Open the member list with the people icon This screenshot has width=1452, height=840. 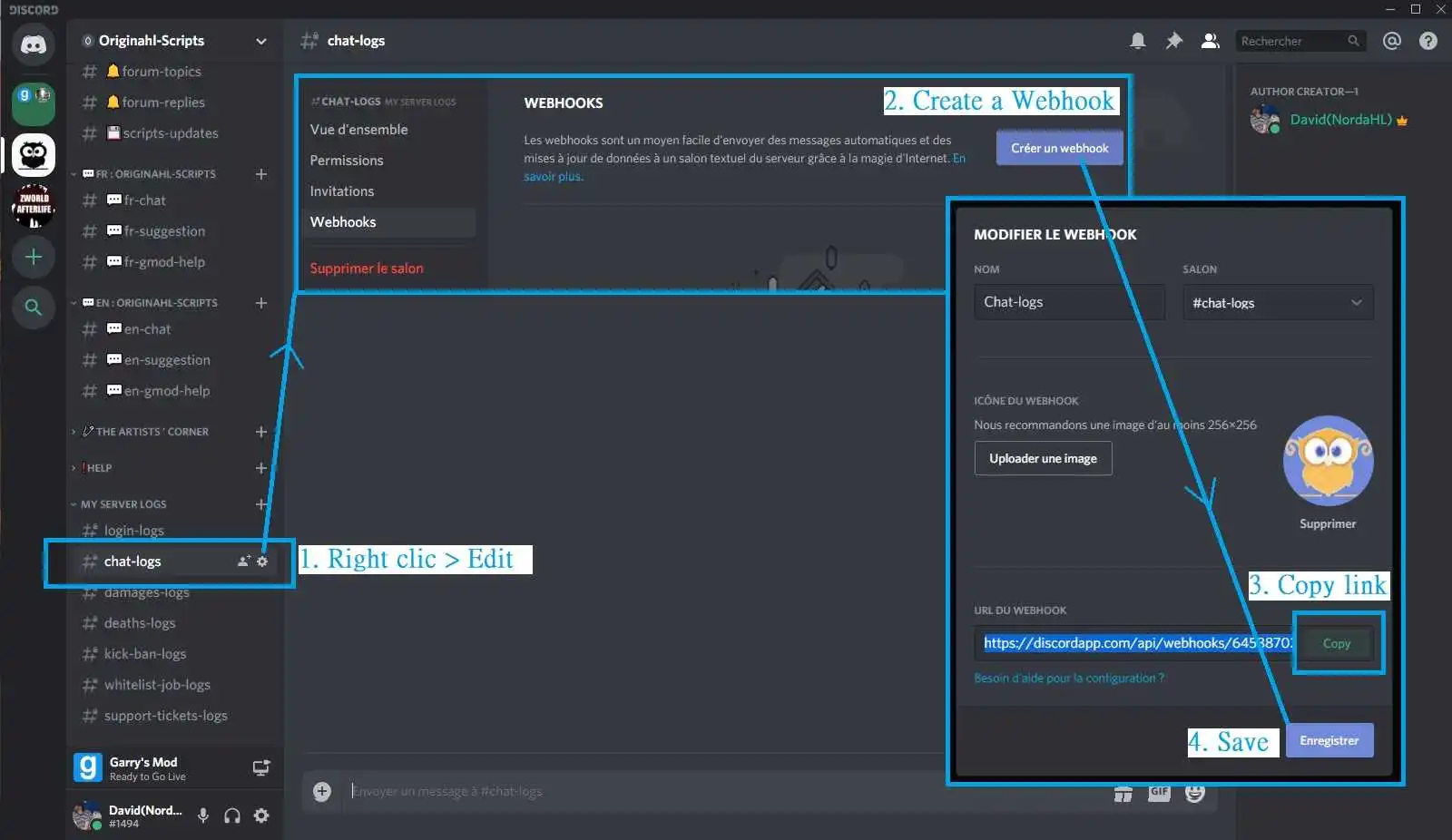click(1210, 40)
